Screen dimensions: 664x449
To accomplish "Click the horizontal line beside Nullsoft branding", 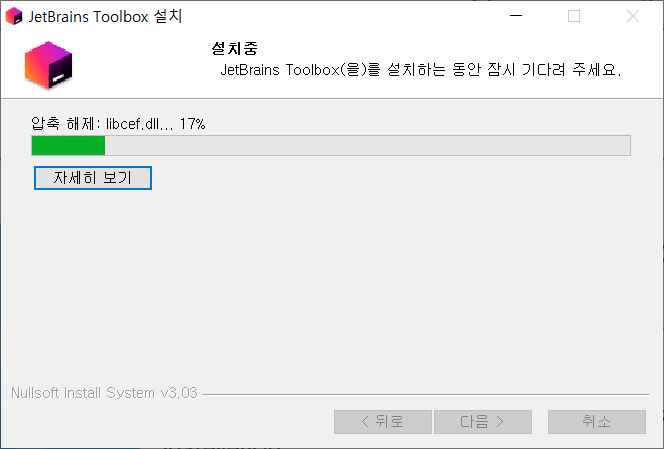I will coord(426,394).
